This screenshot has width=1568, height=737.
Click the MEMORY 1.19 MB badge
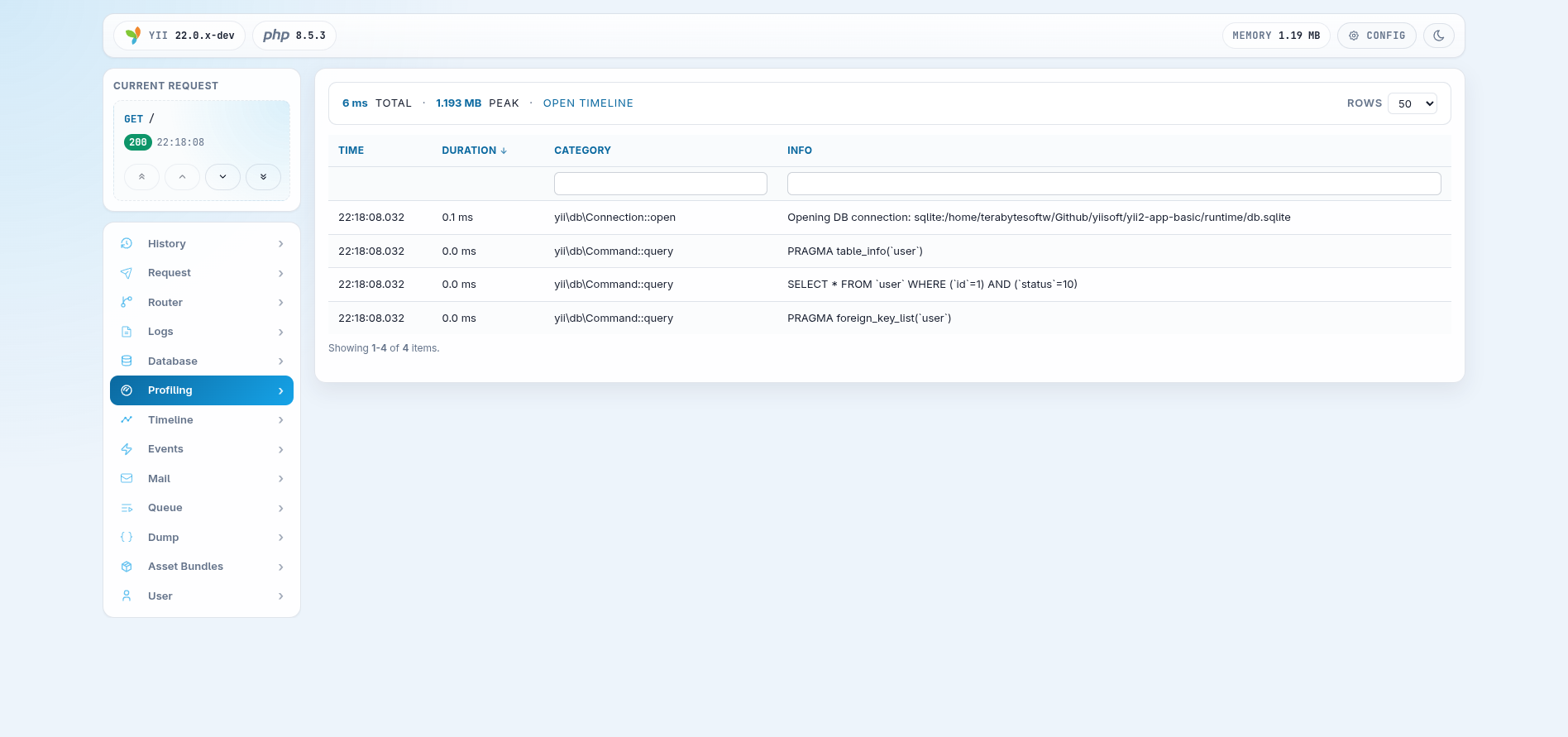1276,36
